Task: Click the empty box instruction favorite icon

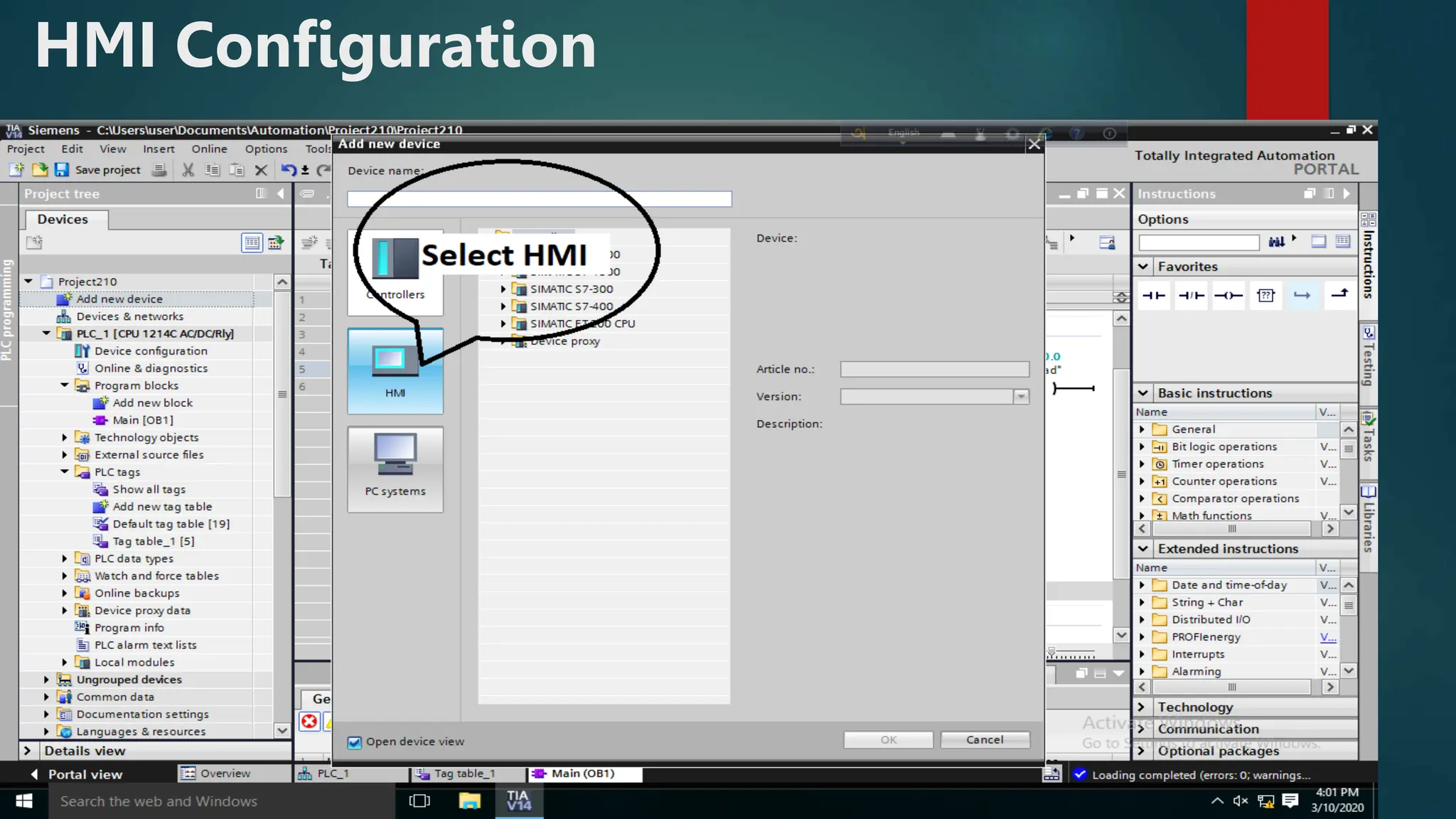Action: point(1265,295)
